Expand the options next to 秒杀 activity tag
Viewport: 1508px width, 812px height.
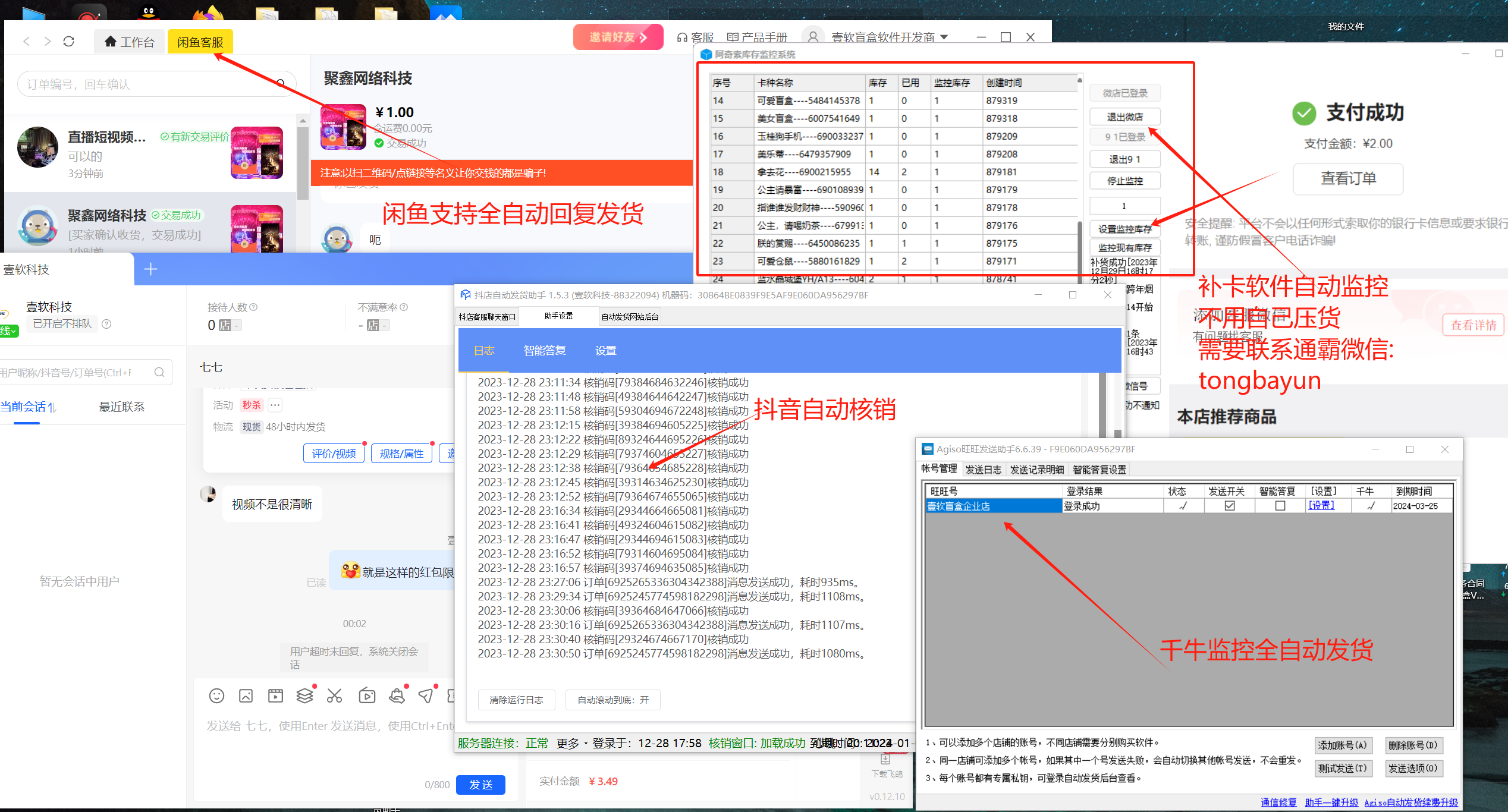click(x=274, y=405)
